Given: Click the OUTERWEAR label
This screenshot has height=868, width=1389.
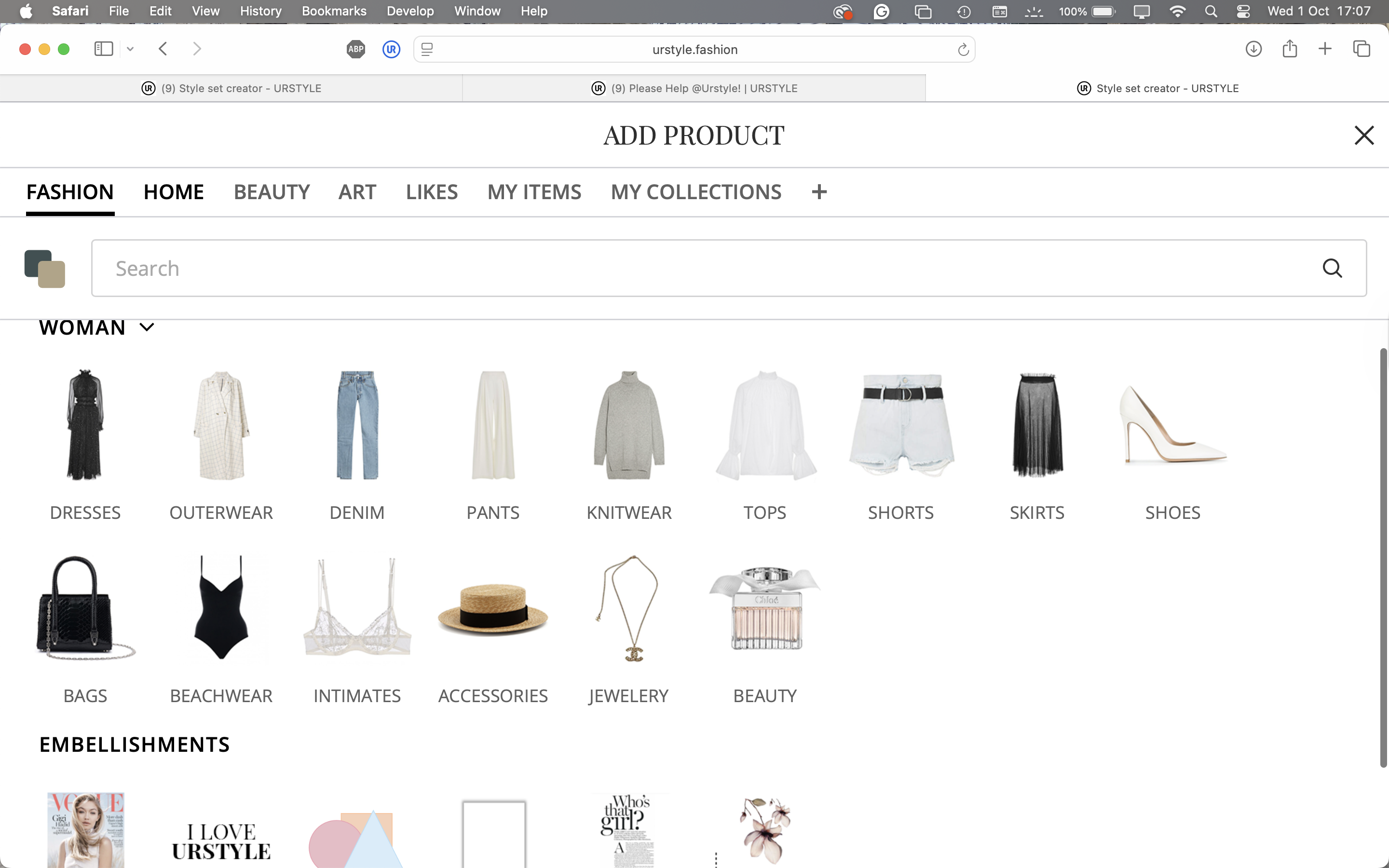Looking at the screenshot, I should click(221, 513).
